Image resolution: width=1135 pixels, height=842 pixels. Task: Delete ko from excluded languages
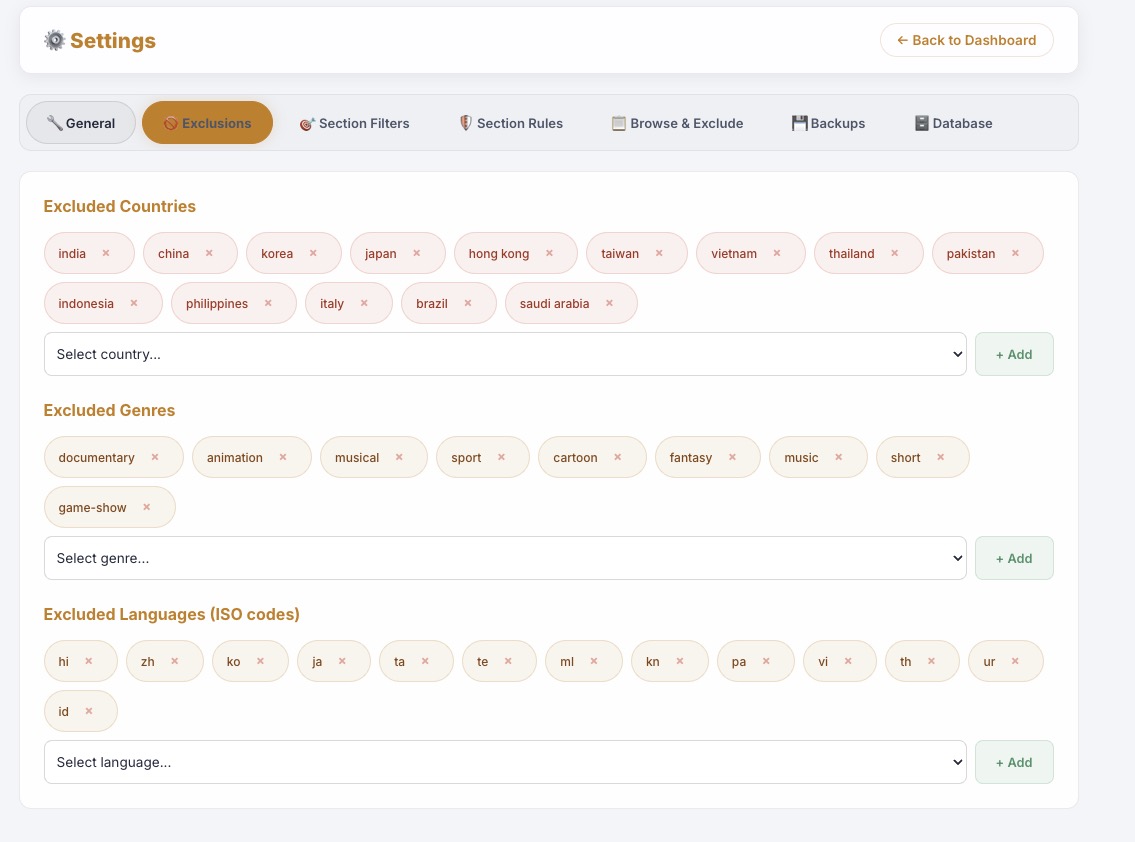[261, 662]
